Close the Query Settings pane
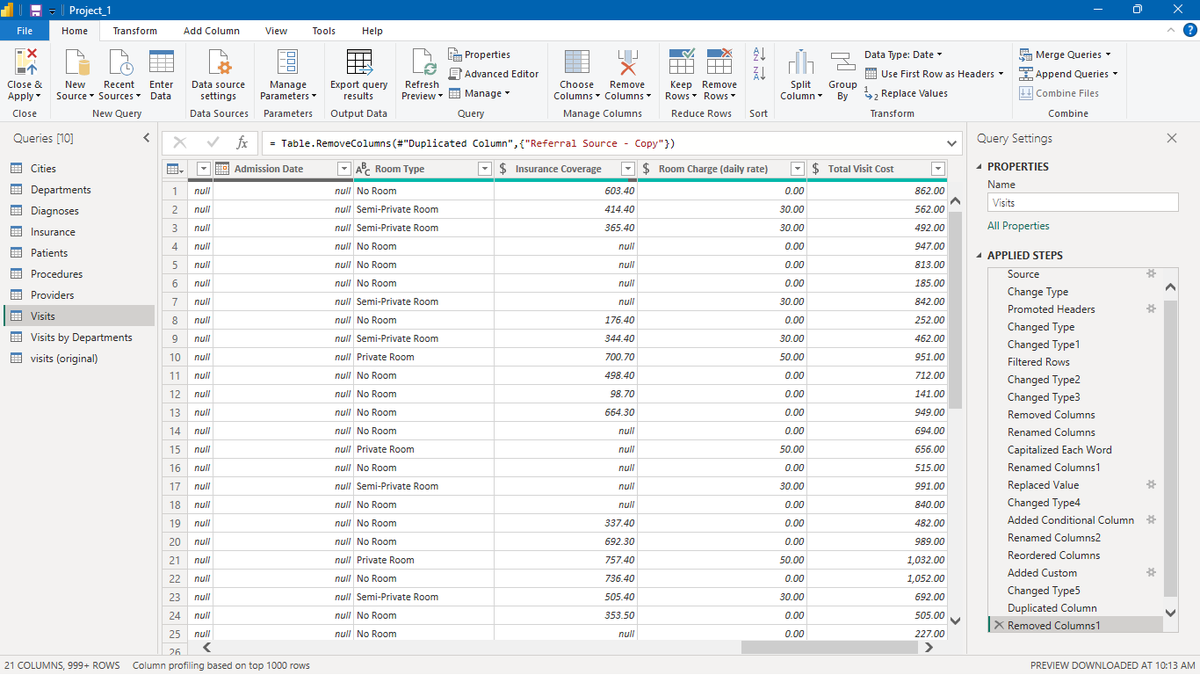Image resolution: width=1200 pixels, height=675 pixels. (1172, 138)
